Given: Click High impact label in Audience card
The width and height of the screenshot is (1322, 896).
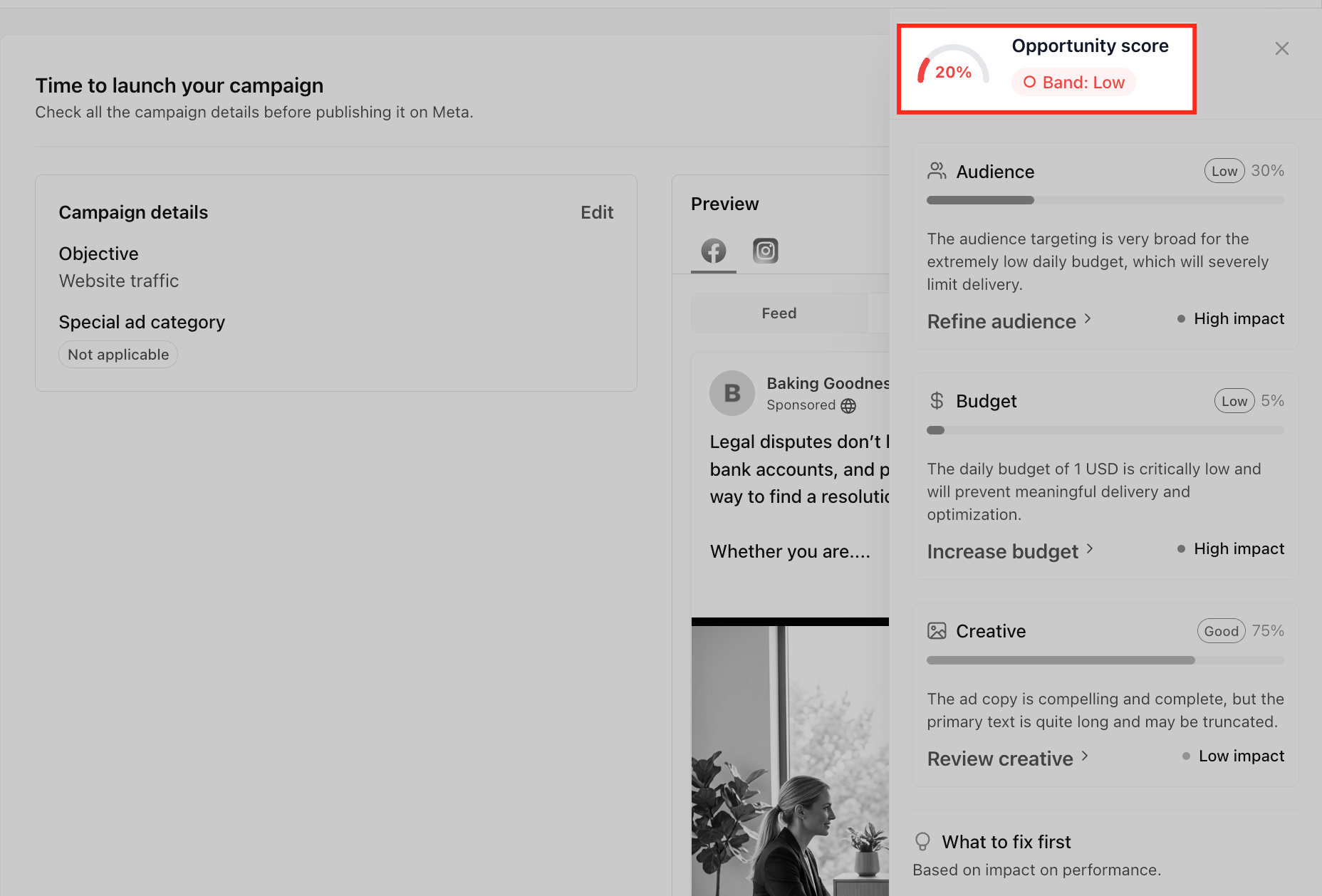Looking at the screenshot, I should (1239, 318).
